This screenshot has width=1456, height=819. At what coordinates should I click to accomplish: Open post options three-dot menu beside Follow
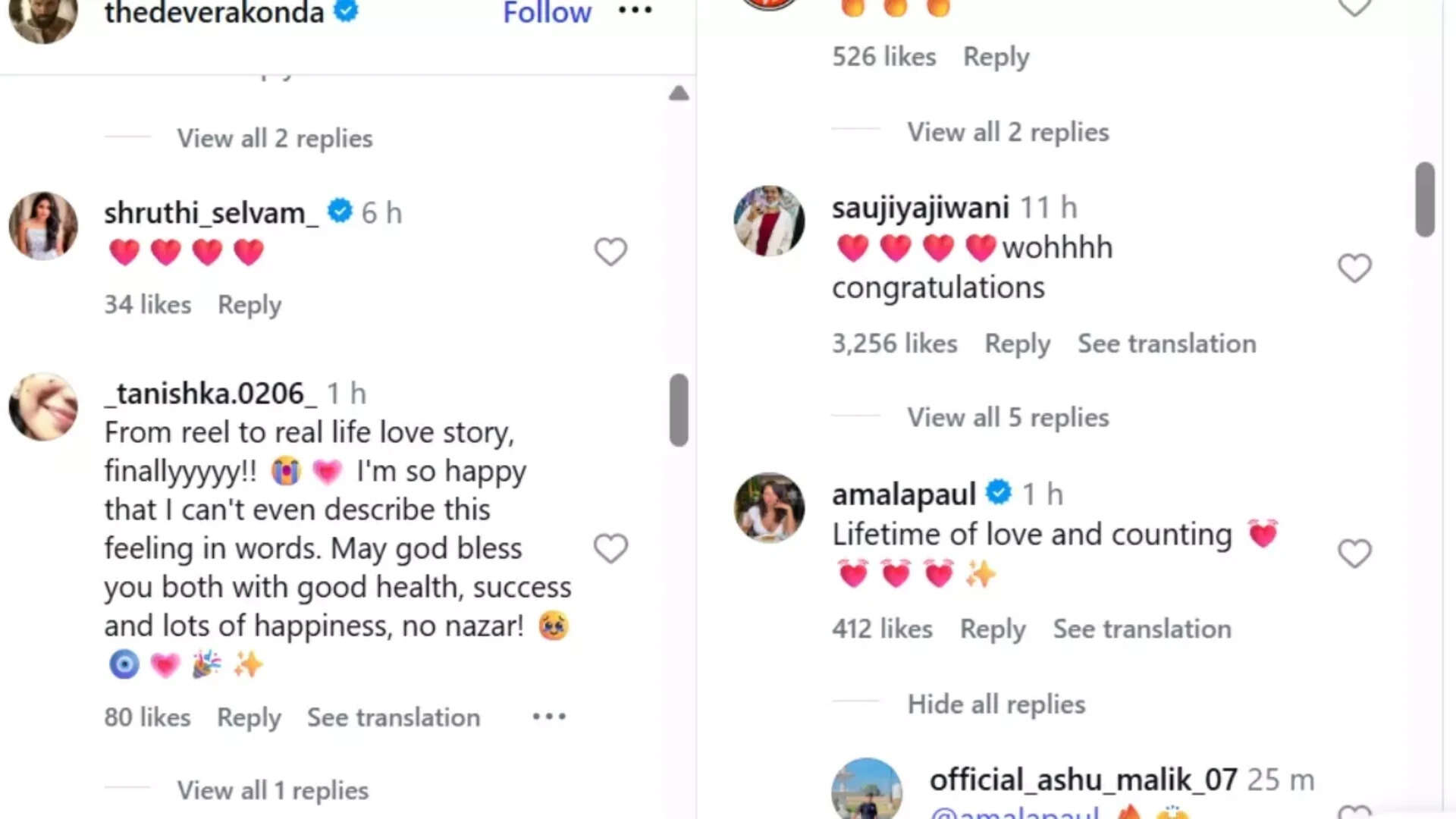click(635, 11)
